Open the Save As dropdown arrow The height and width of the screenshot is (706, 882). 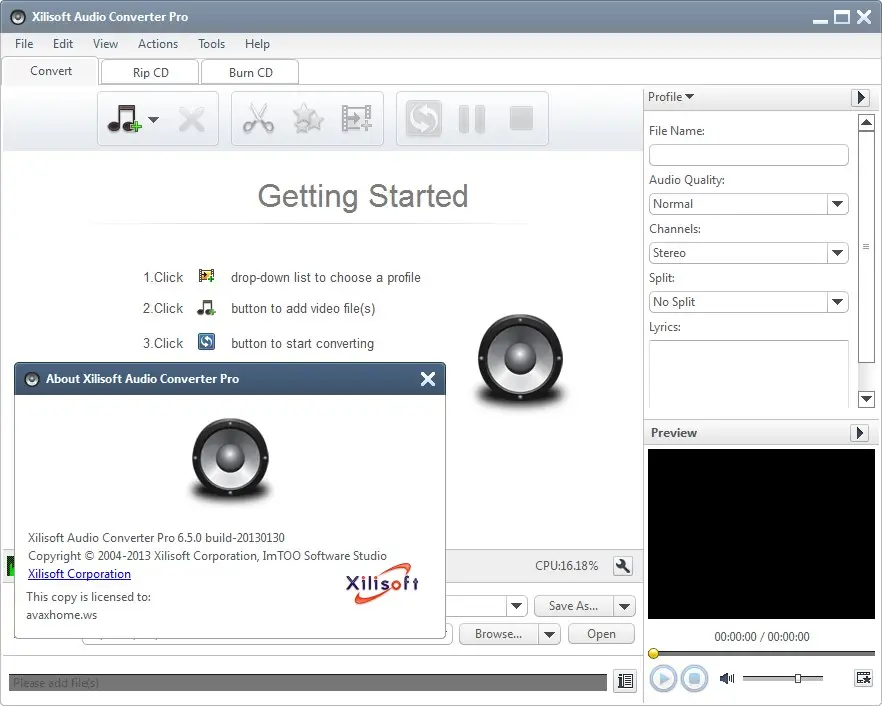pyautogui.click(x=624, y=606)
